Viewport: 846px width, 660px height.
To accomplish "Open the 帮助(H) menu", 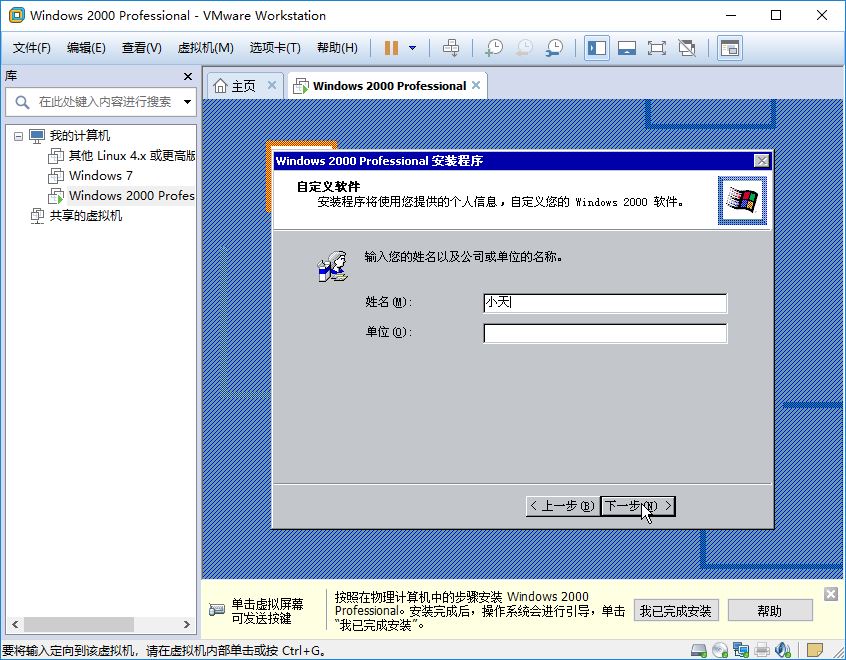I will (337, 48).
